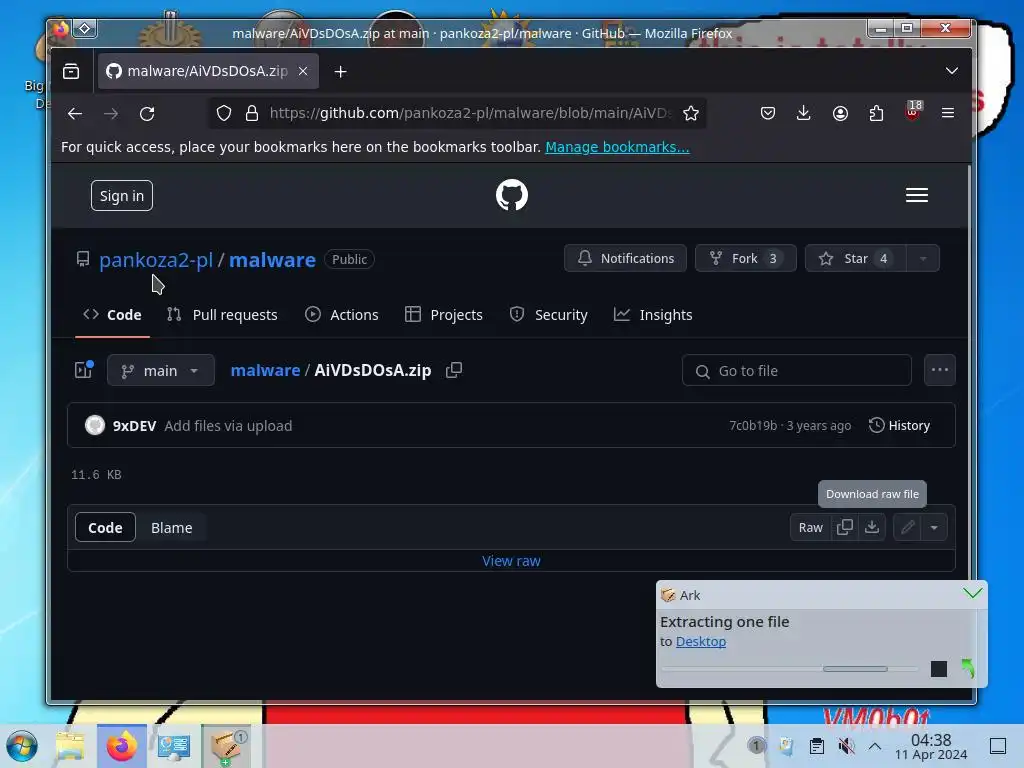
Task: Open the View raw link
Action: tap(511, 561)
